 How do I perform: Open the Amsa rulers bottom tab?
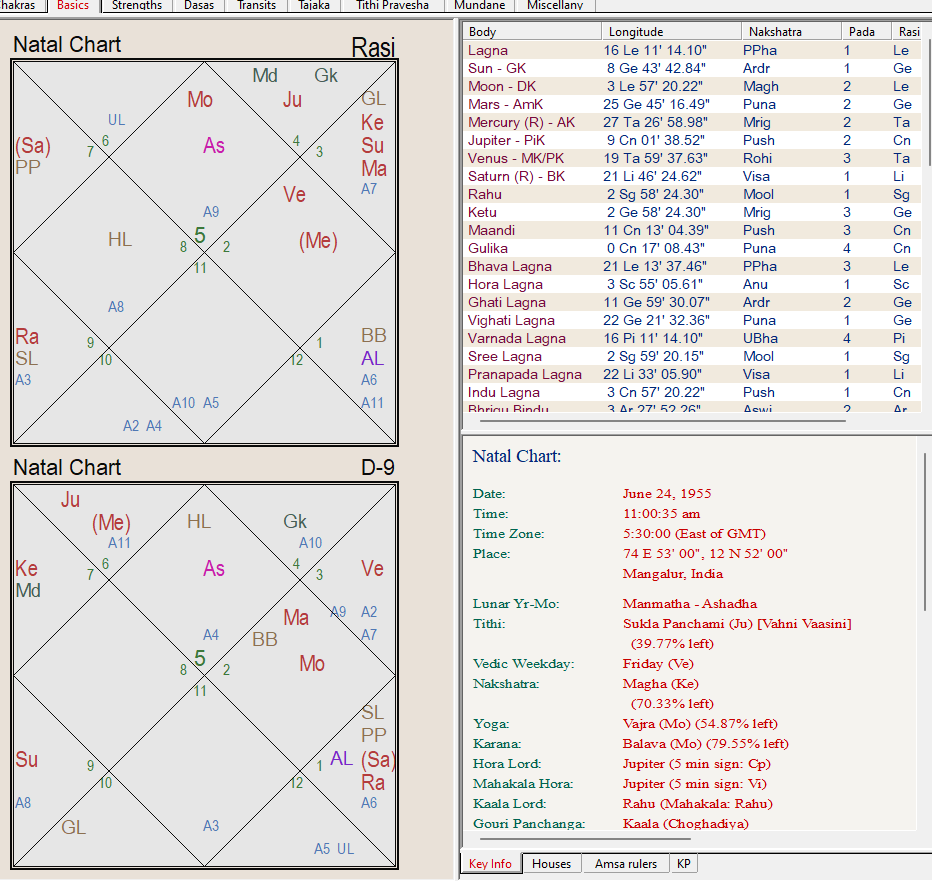[625, 864]
